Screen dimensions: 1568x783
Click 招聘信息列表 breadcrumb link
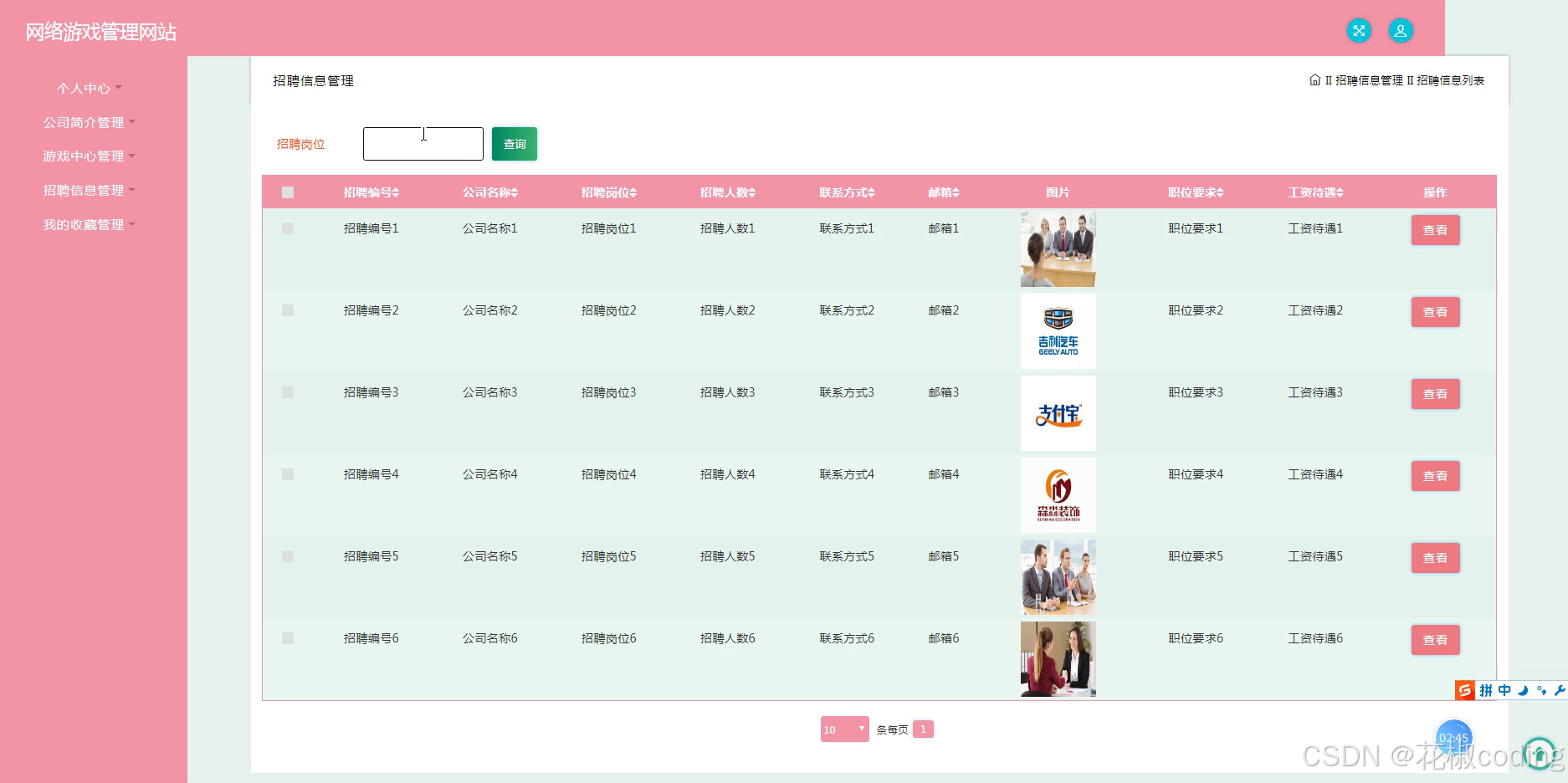[x=1451, y=80]
